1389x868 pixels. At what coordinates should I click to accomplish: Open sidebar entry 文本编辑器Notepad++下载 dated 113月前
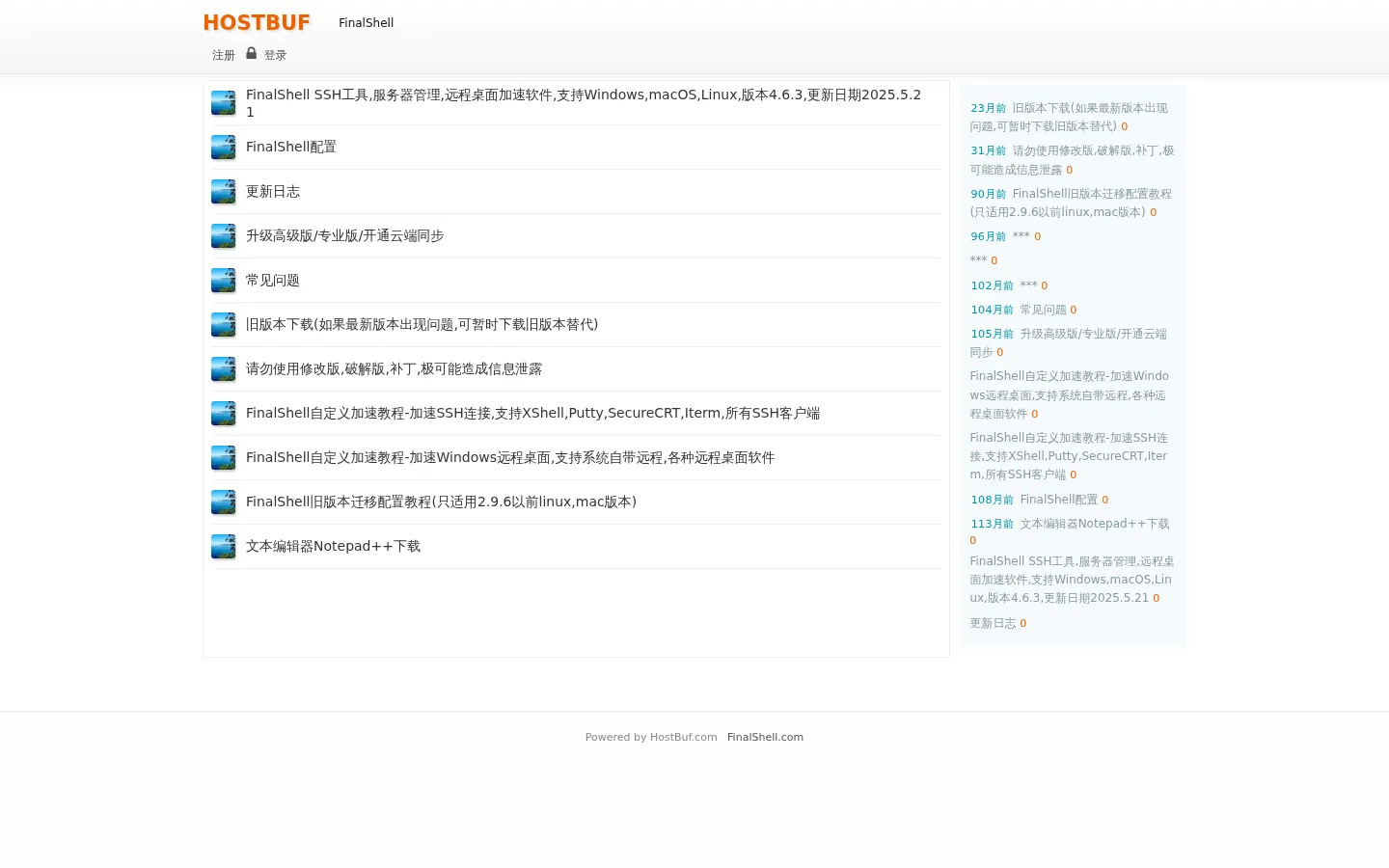point(1094,524)
